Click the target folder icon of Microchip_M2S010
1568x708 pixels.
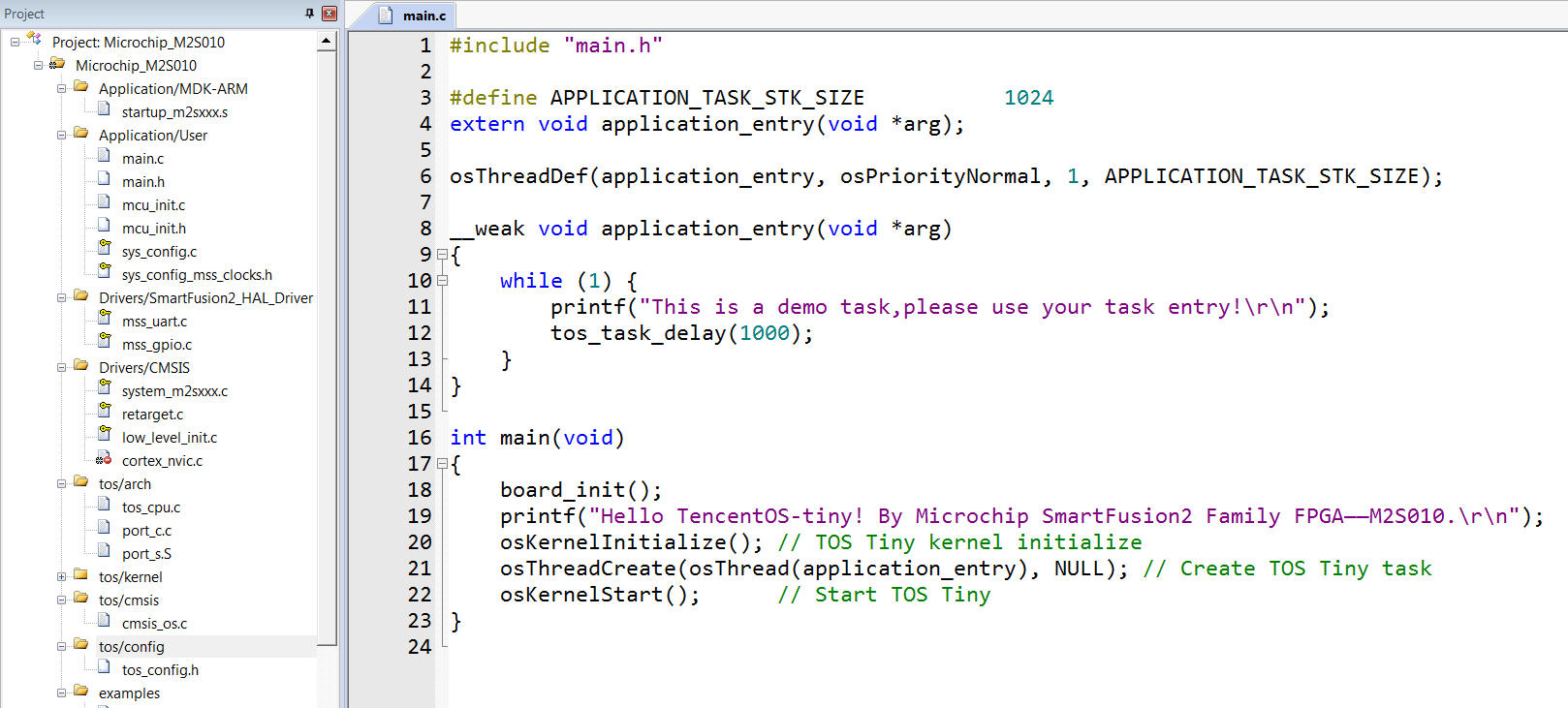(57, 64)
